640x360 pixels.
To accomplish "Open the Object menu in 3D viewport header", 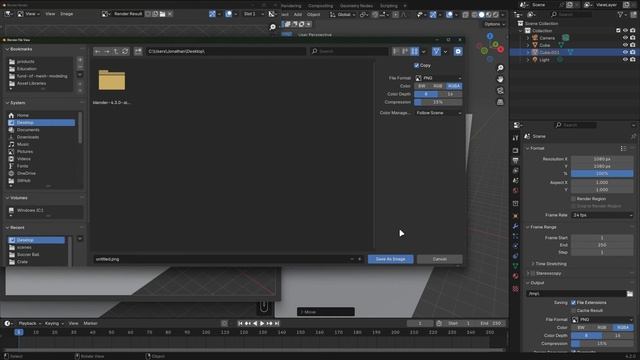I will coord(313,15).
